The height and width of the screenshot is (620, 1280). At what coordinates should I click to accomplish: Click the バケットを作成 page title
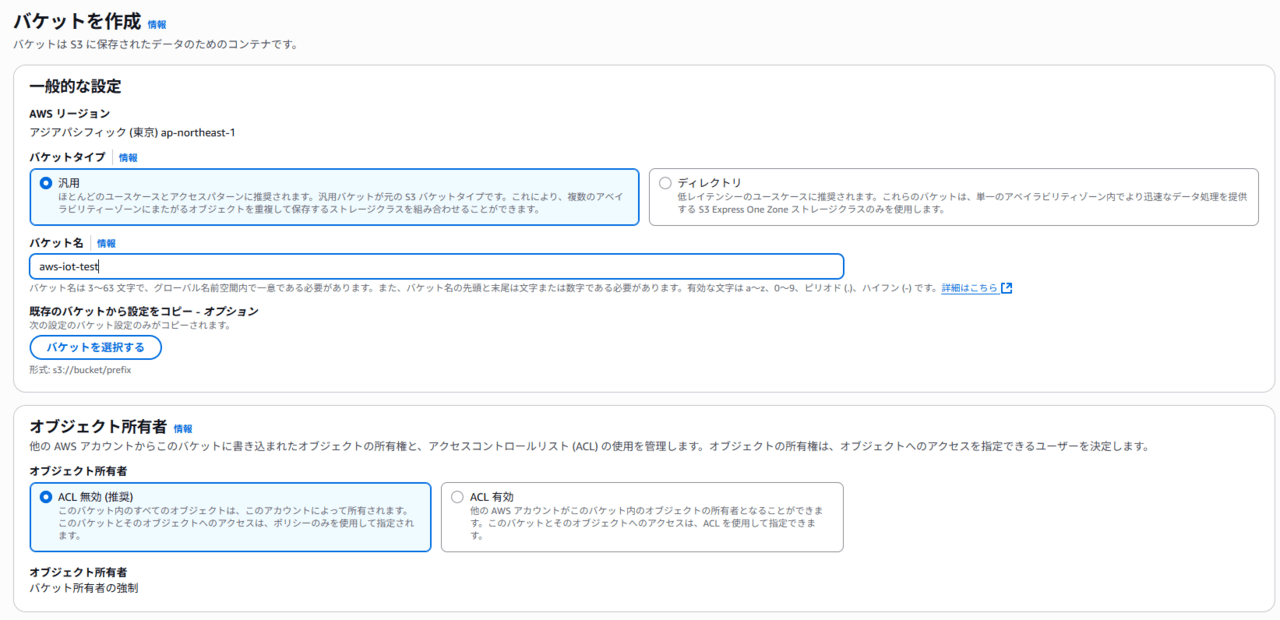tap(77, 22)
